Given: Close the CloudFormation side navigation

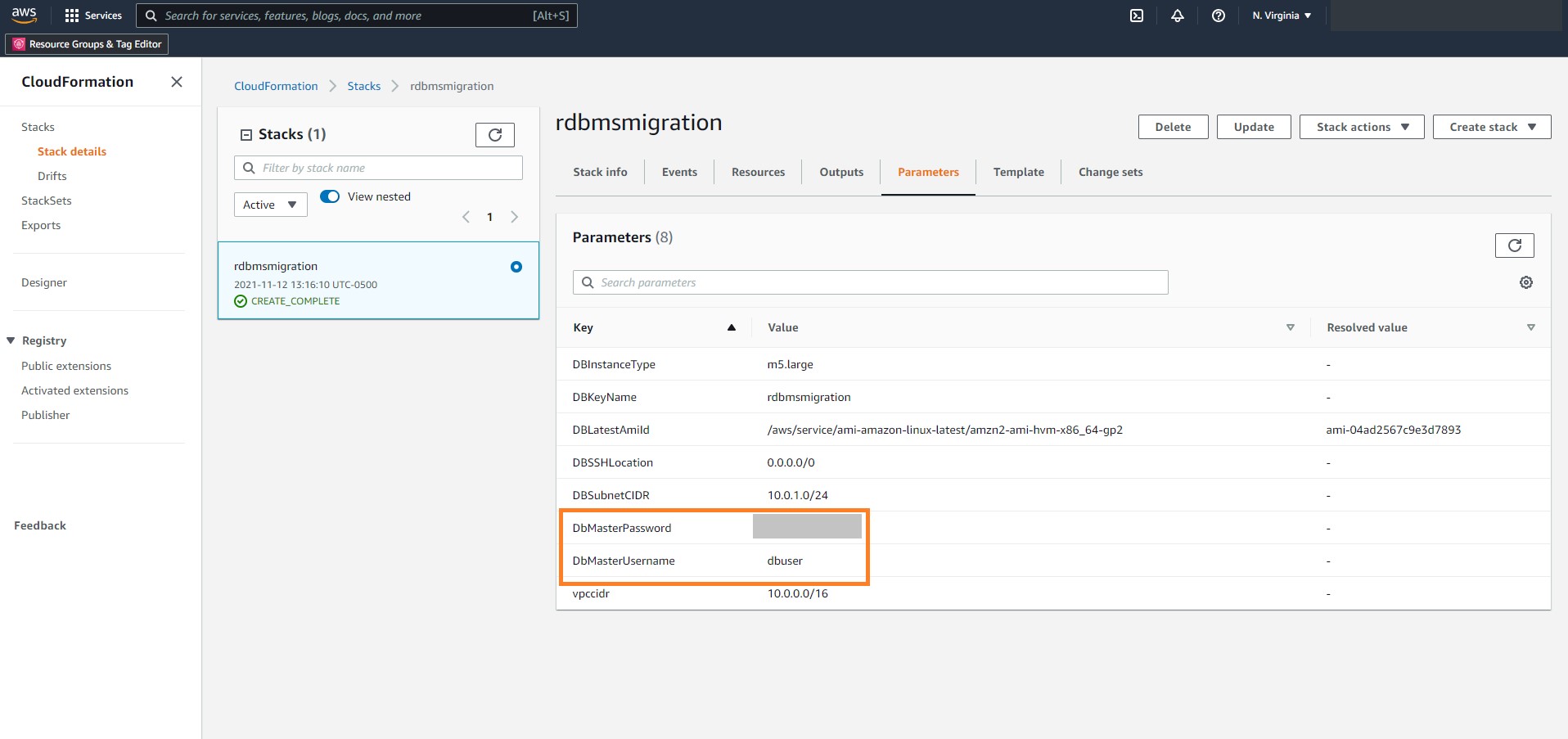Looking at the screenshot, I should 177,82.
